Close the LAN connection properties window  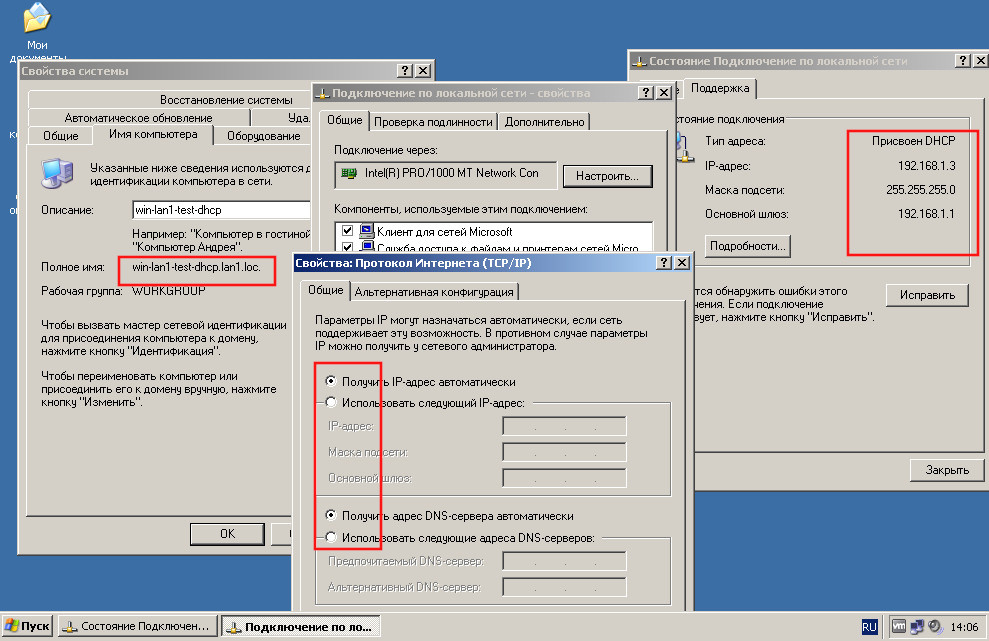click(x=664, y=93)
